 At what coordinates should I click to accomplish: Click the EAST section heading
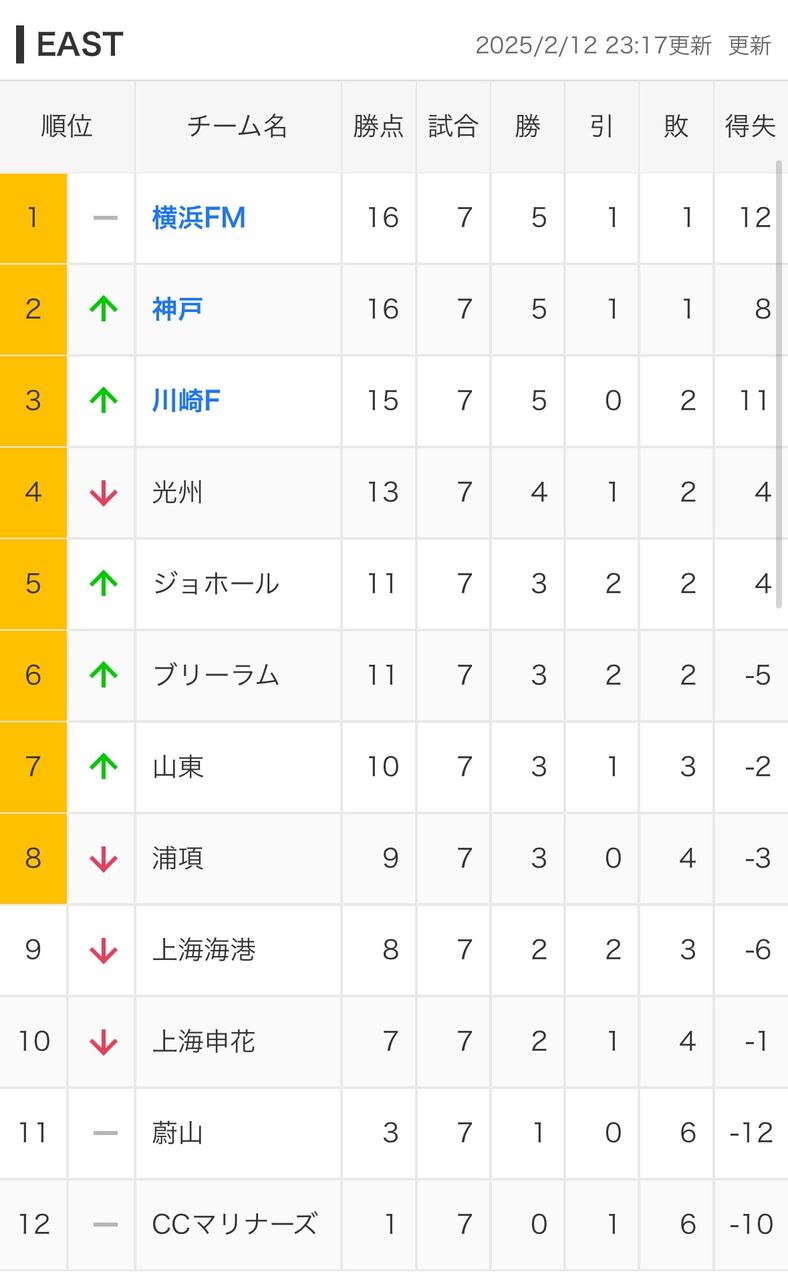(x=79, y=45)
